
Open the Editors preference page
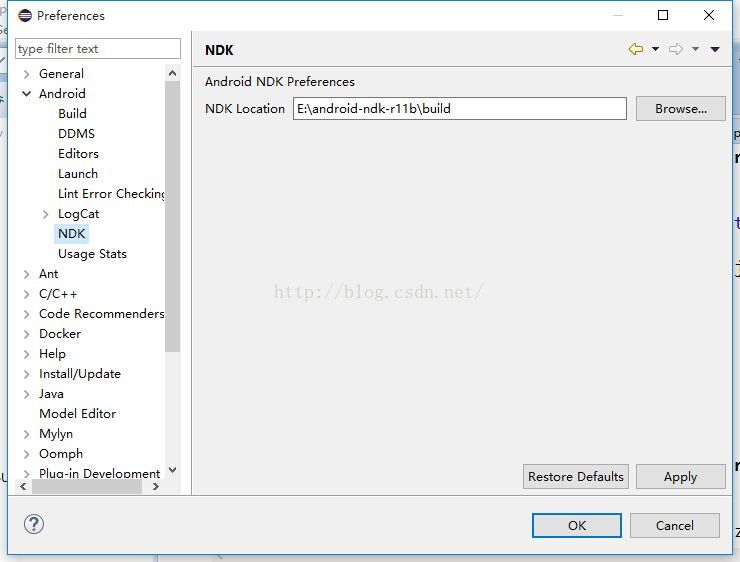point(78,154)
